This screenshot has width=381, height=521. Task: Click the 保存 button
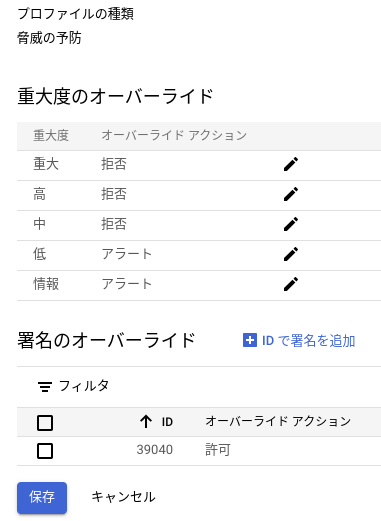tap(42, 497)
